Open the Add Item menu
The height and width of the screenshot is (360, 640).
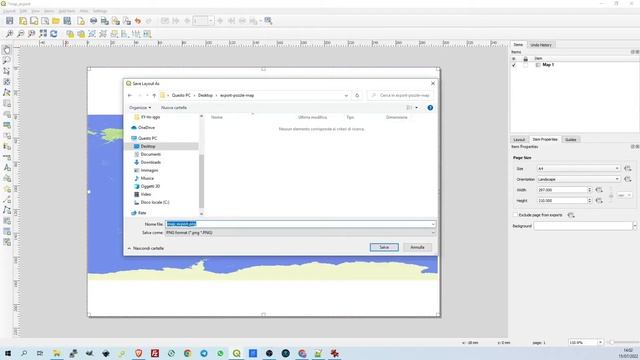(x=67, y=11)
